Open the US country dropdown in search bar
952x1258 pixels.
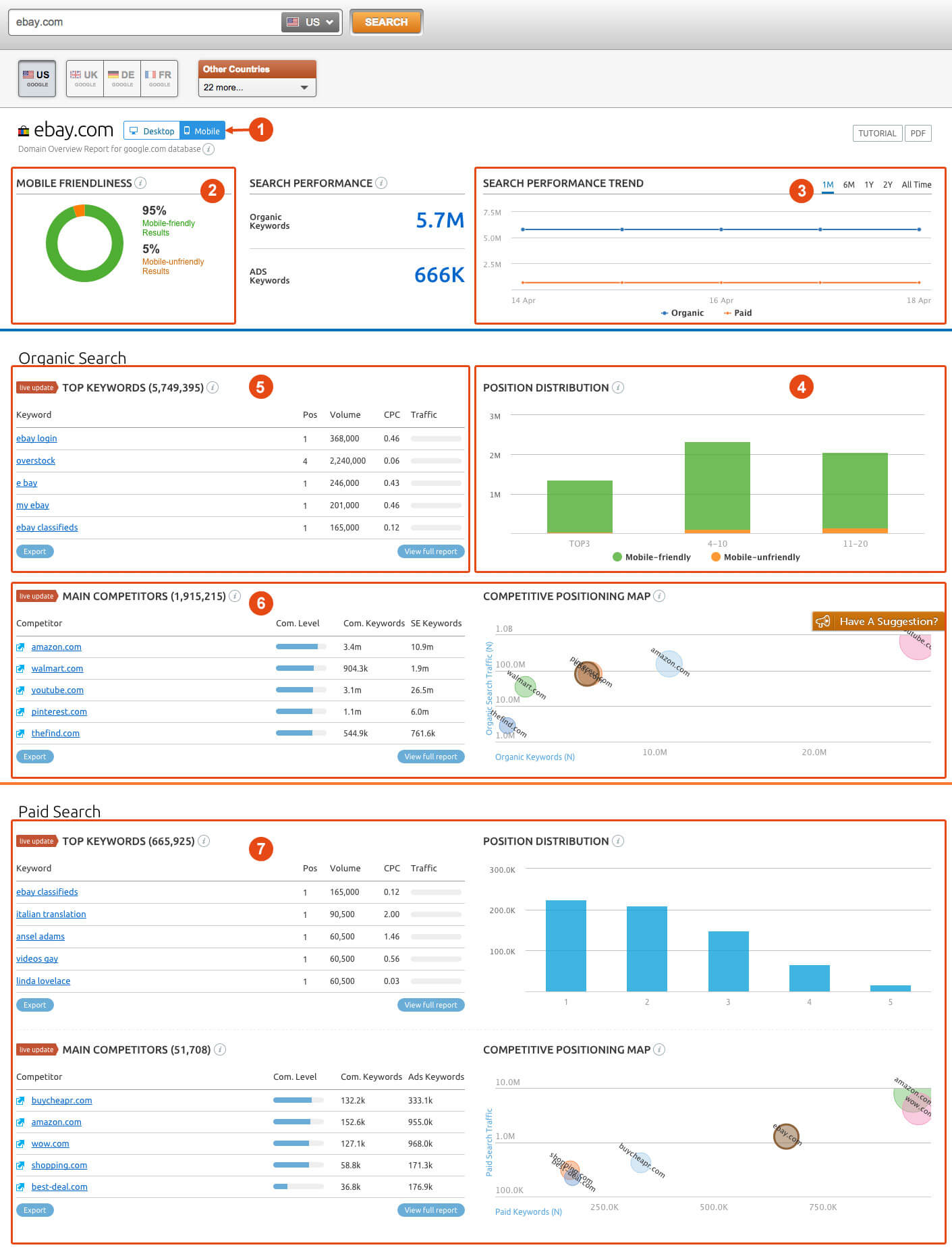pos(311,22)
